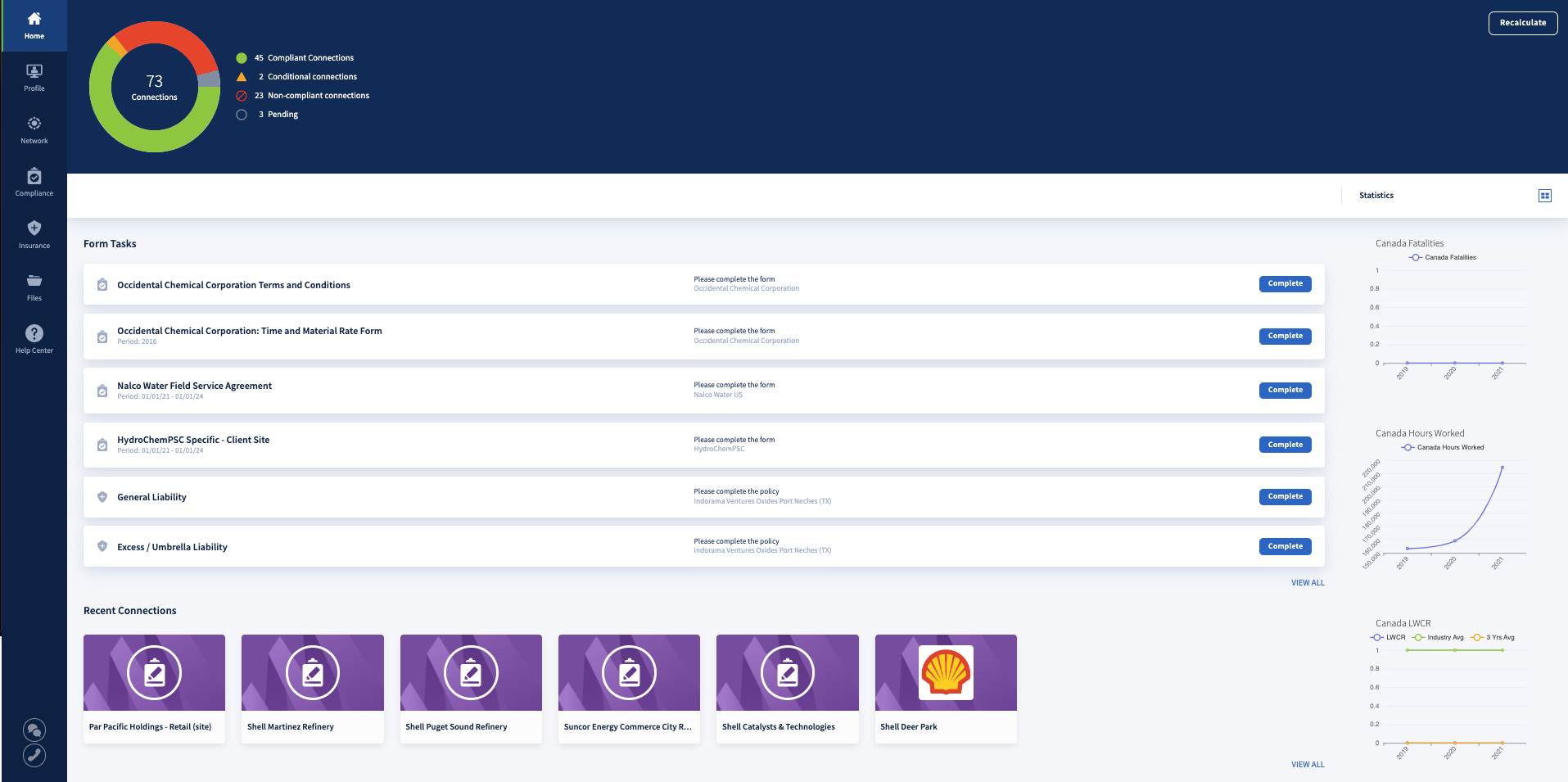Toggle Industry Avg legend in LWCR chart

pyautogui.click(x=1439, y=637)
